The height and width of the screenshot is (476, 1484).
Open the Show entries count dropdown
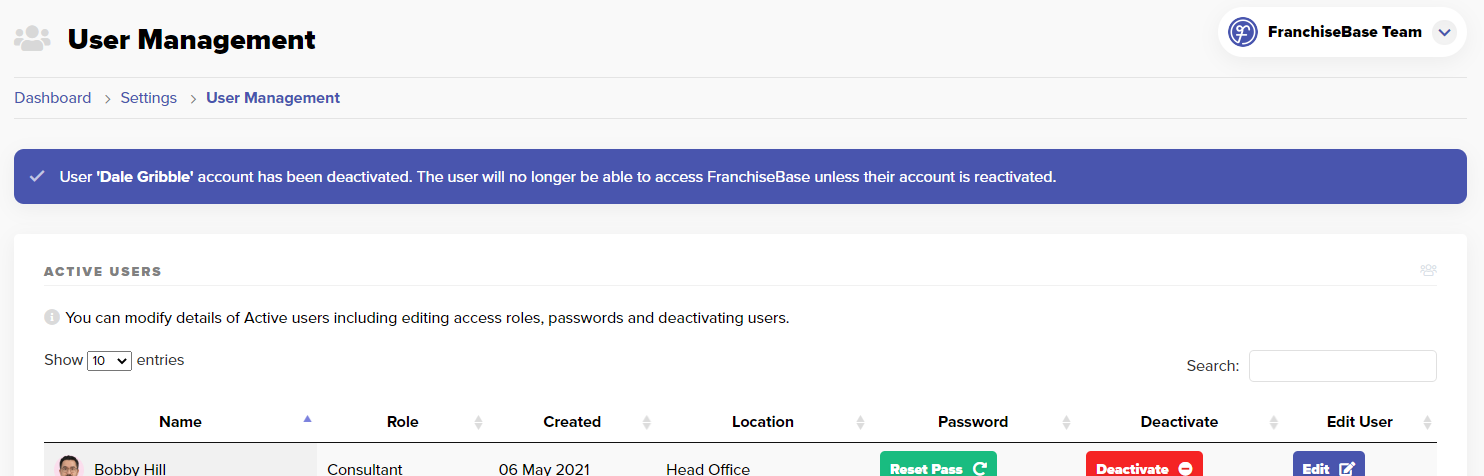(x=110, y=361)
